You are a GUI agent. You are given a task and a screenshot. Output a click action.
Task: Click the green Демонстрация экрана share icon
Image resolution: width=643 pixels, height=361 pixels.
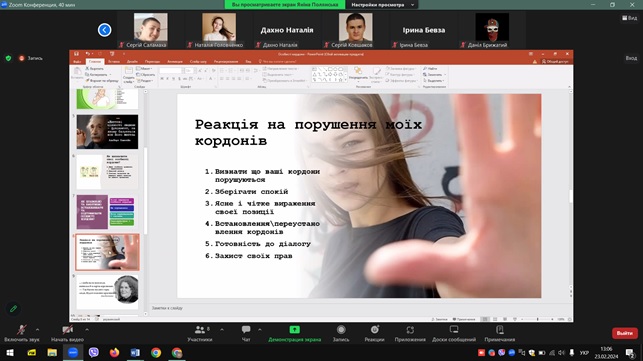(294, 329)
